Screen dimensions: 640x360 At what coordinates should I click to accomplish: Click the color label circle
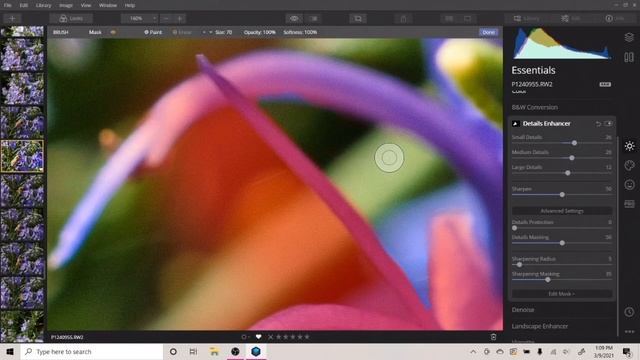[244, 337]
